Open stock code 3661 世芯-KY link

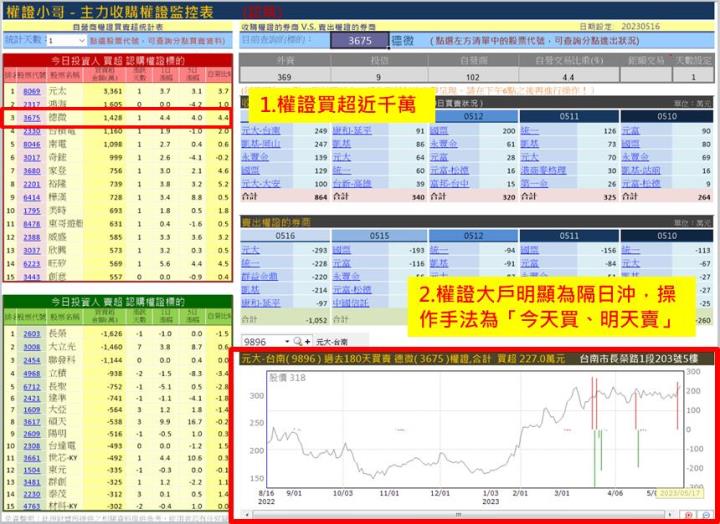click(x=32, y=458)
